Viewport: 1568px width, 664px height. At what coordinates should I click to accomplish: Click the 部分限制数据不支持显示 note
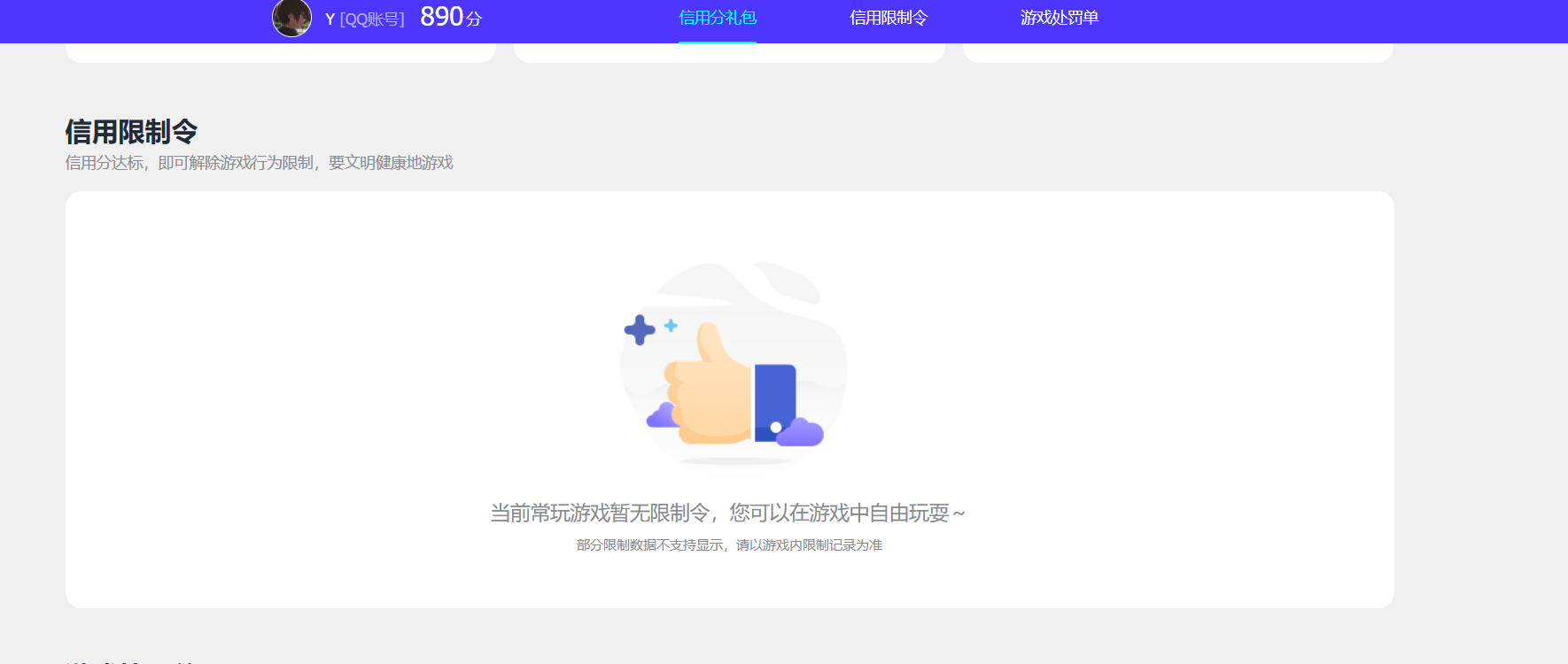click(729, 545)
